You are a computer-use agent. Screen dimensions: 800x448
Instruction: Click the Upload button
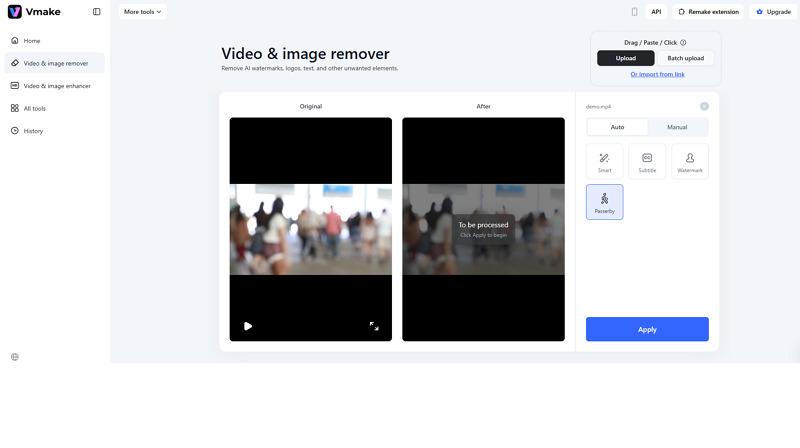click(x=626, y=58)
